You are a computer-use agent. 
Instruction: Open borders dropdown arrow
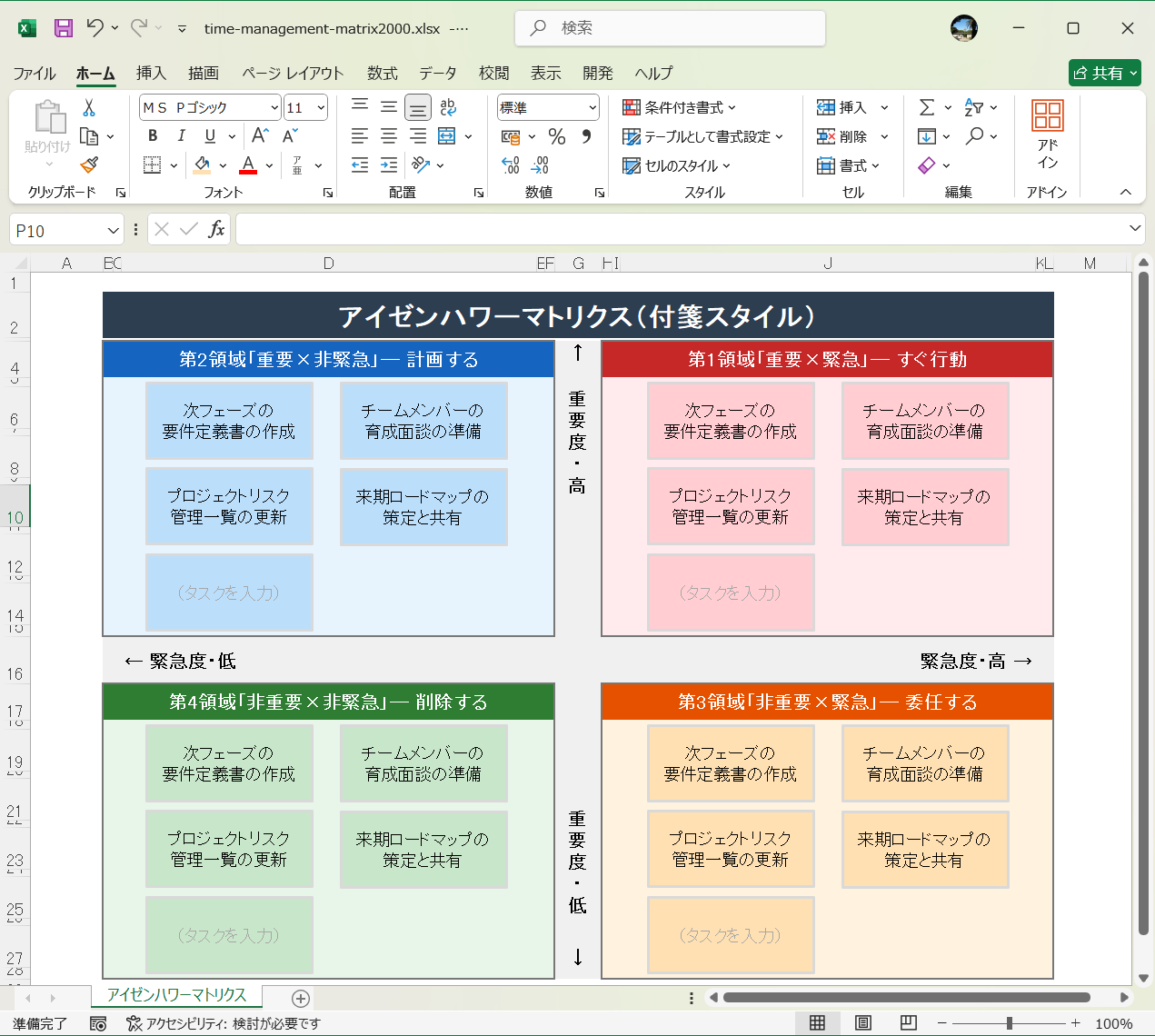pos(174,165)
